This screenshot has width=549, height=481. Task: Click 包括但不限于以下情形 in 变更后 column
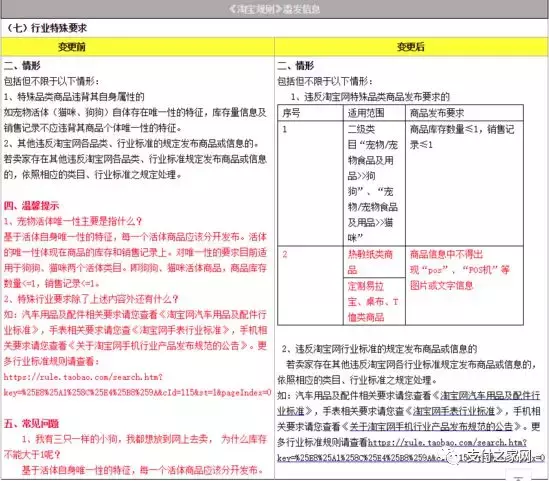(x=325, y=81)
